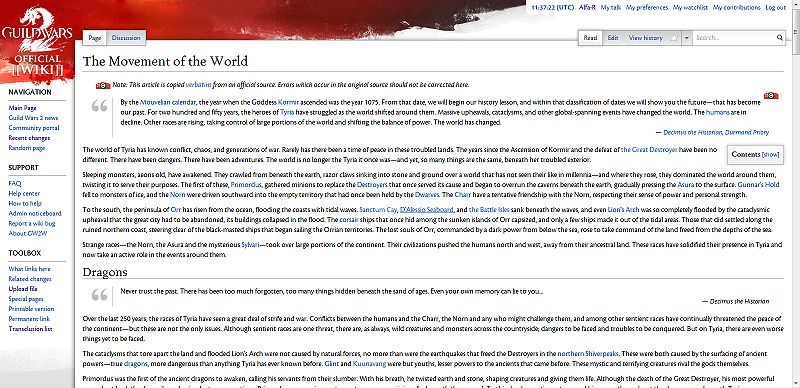Open the FAQ link
This screenshot has height=388, width=800.
pos(15,183)
